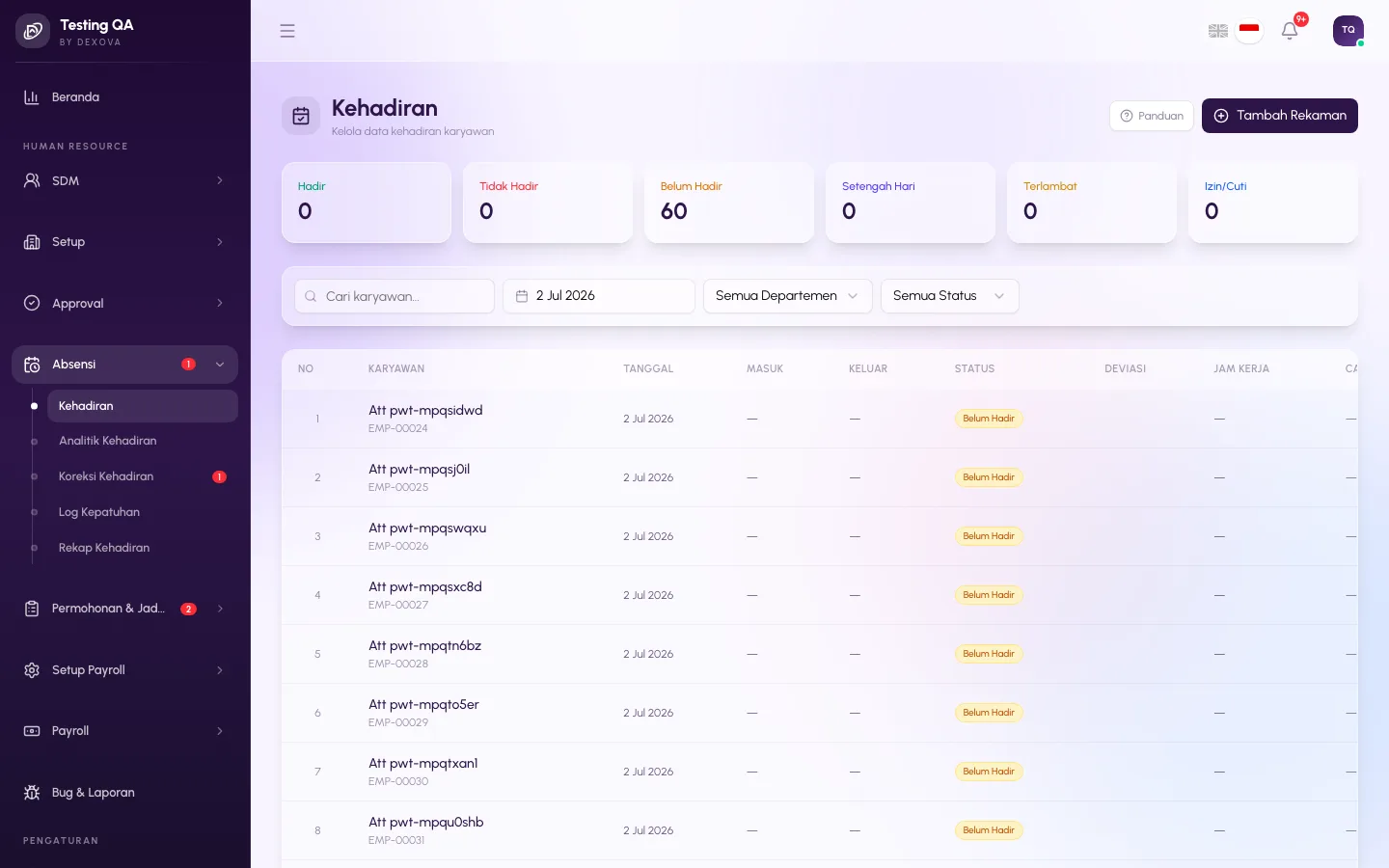Click the Payroll money icon

[32, 731]
